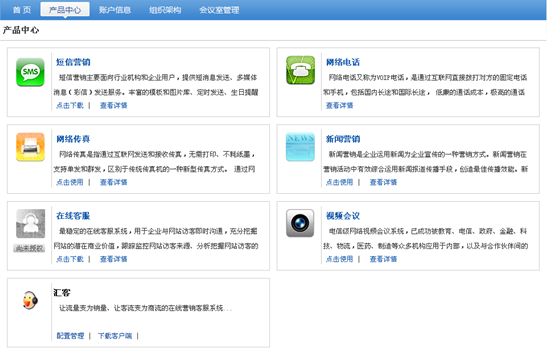Click 点击下载 under 在线客服
This screenshot has width=547, height=361.
point(70,259)
